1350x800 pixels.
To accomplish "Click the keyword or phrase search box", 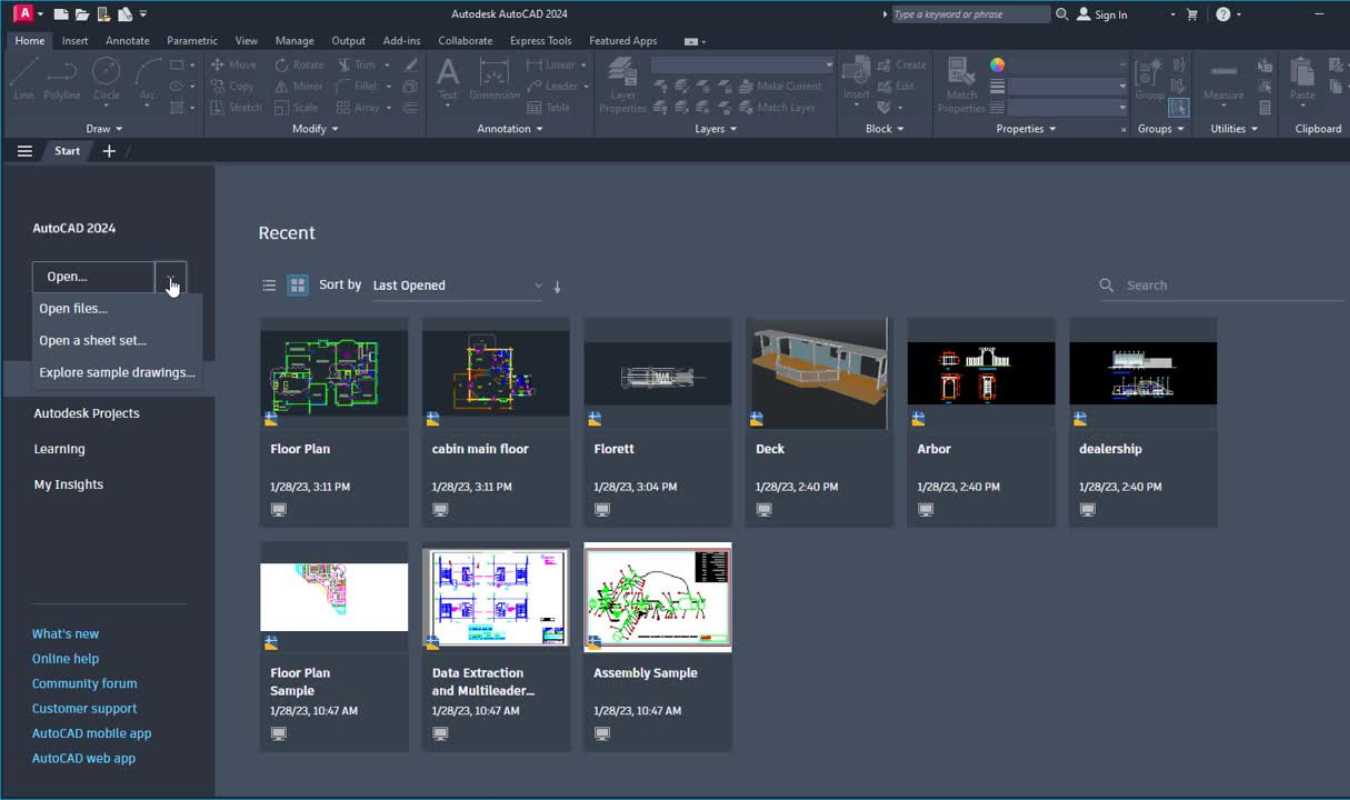I will [969, 14].
